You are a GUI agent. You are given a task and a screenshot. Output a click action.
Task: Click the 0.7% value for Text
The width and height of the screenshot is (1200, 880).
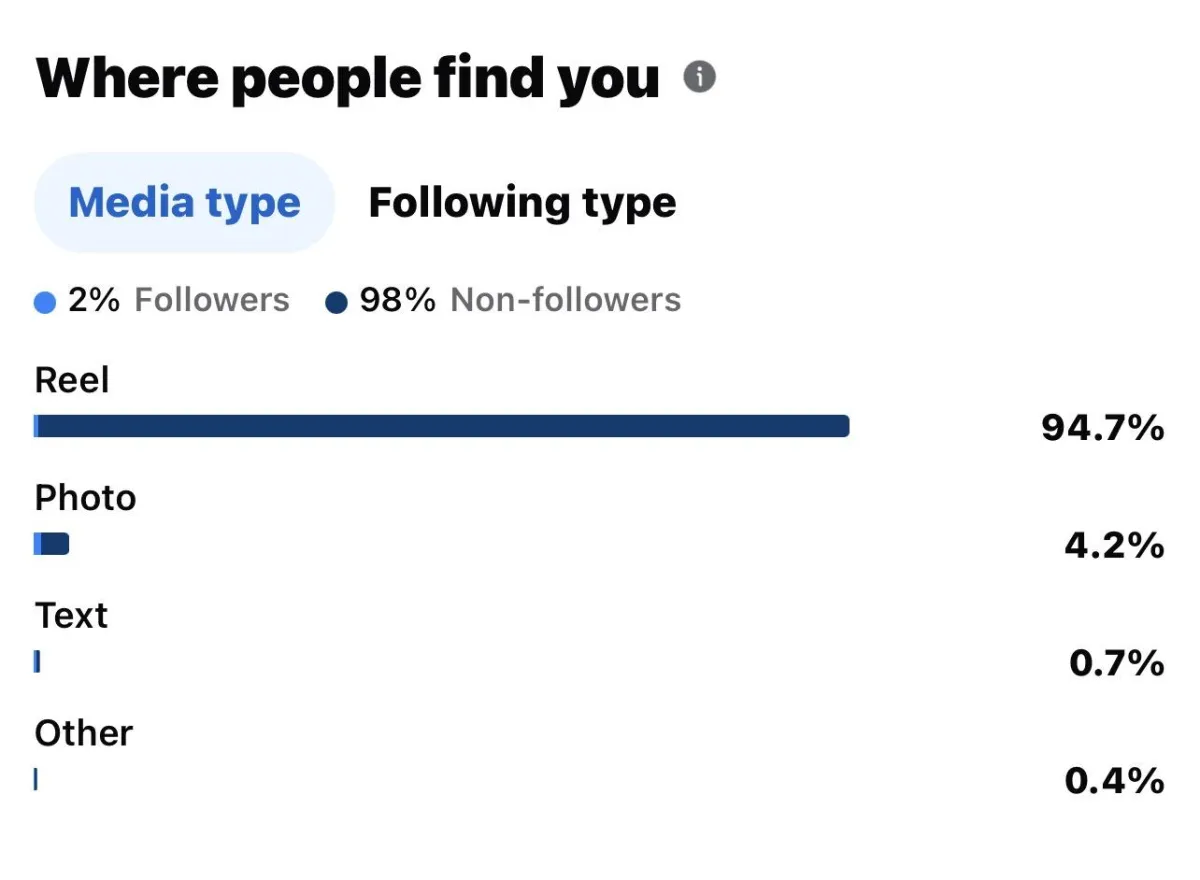coord(1116,662)
